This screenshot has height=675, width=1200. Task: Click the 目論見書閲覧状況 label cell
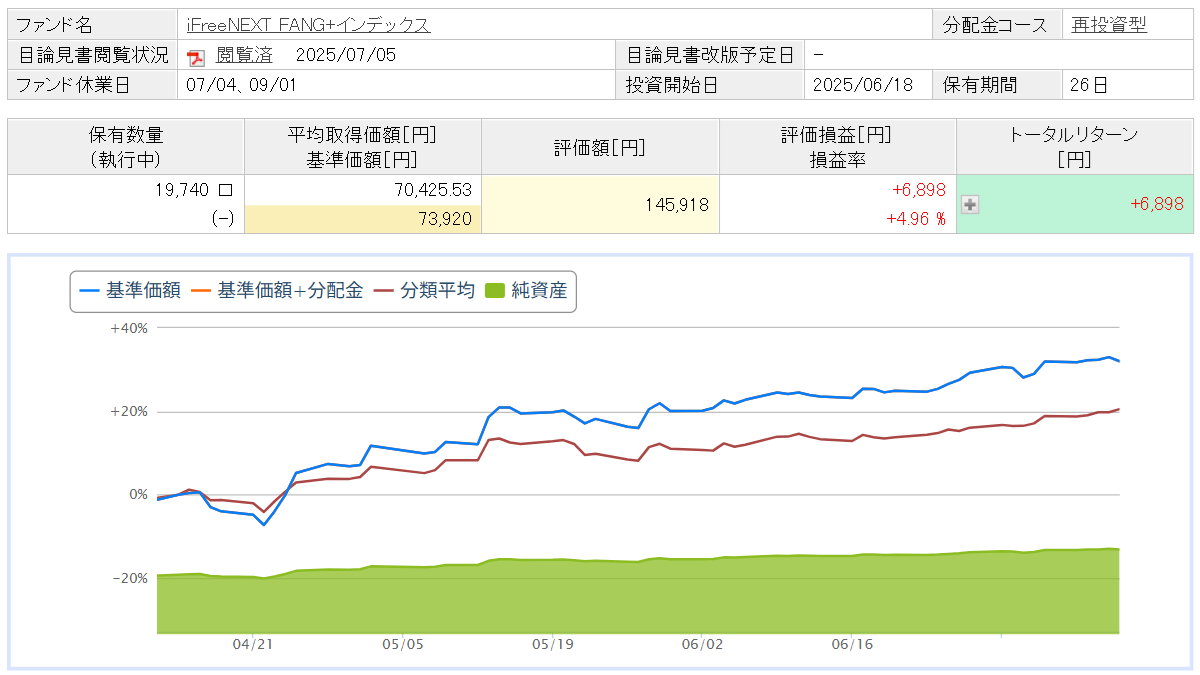click(94, 55)
